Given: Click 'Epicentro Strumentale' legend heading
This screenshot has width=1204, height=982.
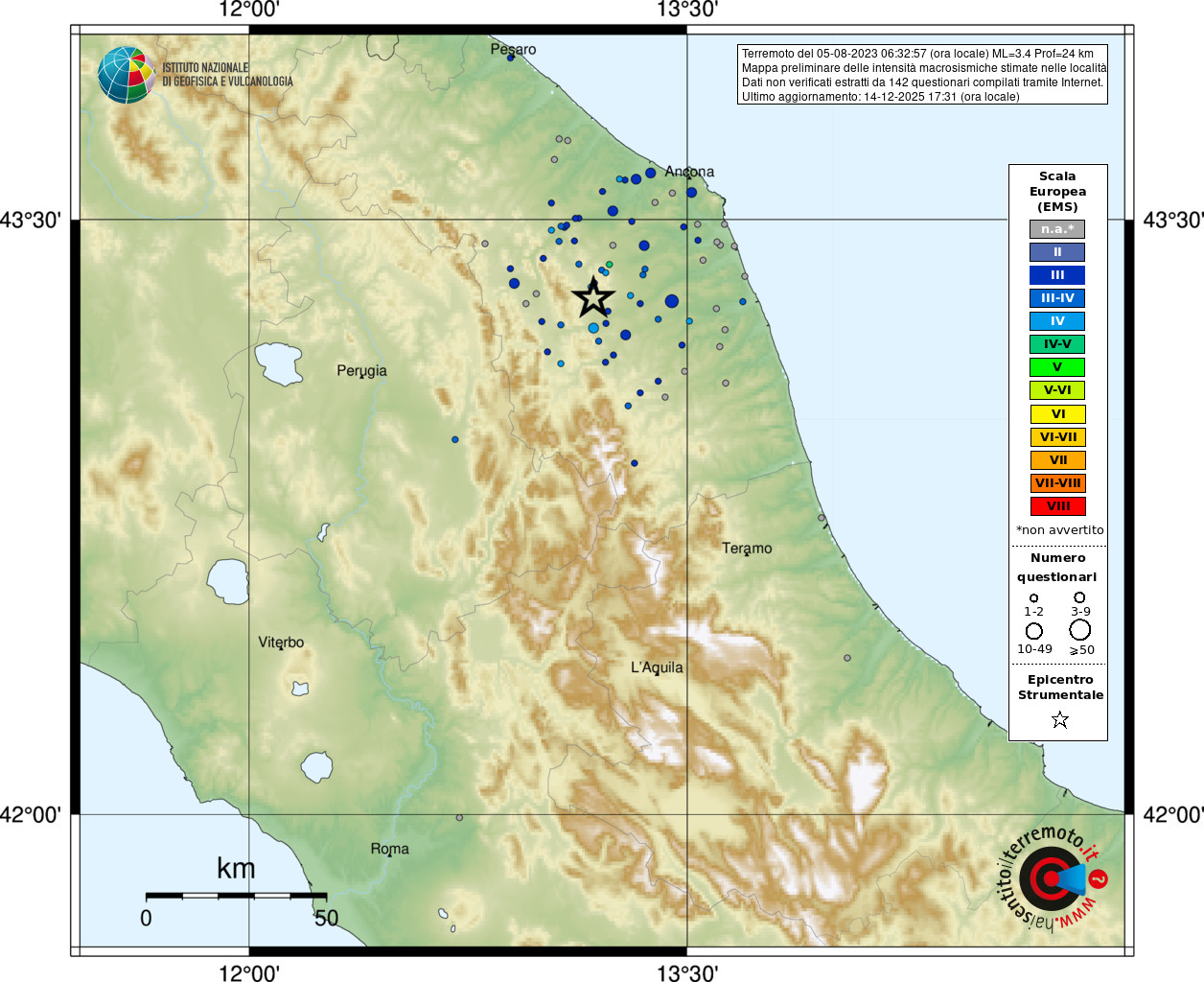Looking at the screenshot, I should point(1060,688).
